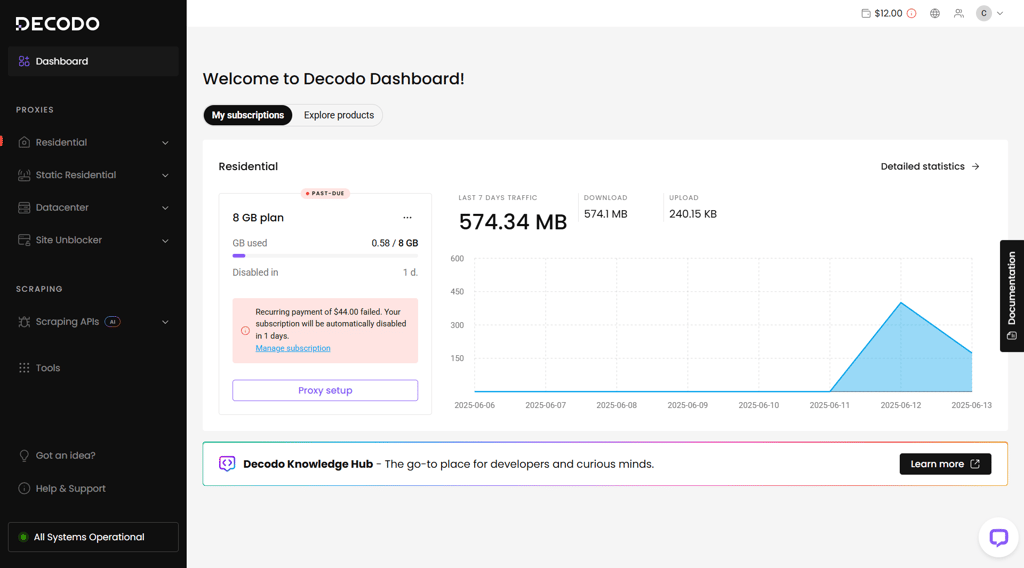This screenshot has width=1024, height=568.
Task: Click the Welcome to Decodo Dashboard heading
Action: pos(333,79)
